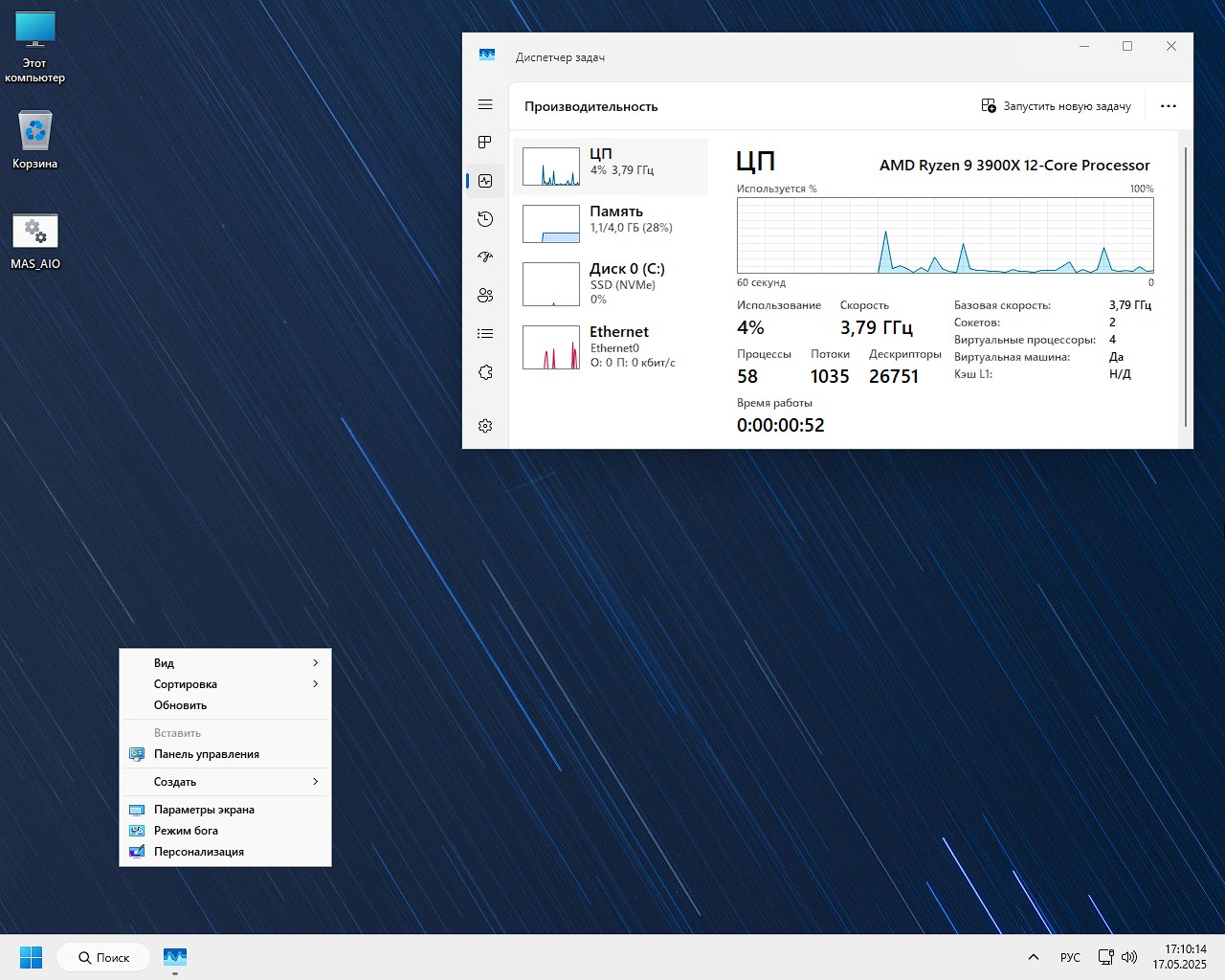Click the Виртуальная машина label

coord(1013,357)
